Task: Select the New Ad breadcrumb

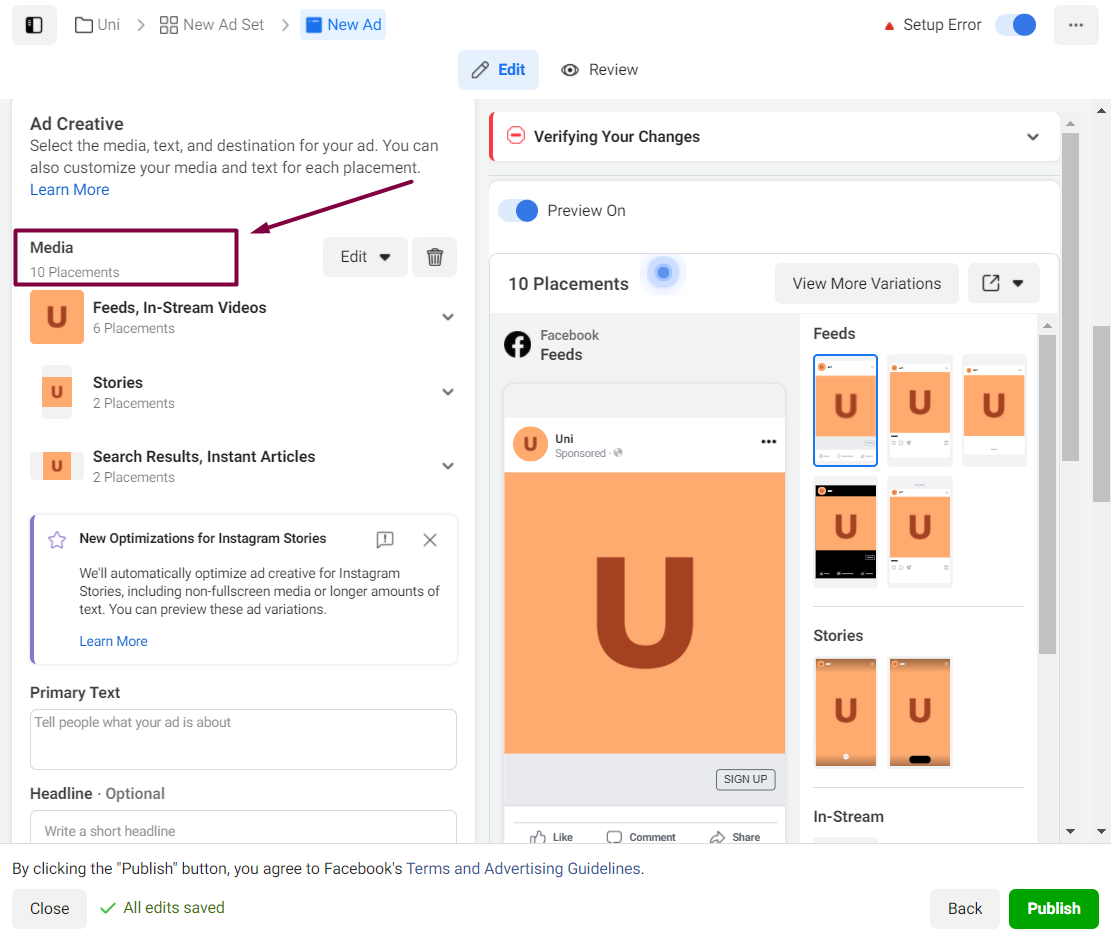Action: (343, 25)
